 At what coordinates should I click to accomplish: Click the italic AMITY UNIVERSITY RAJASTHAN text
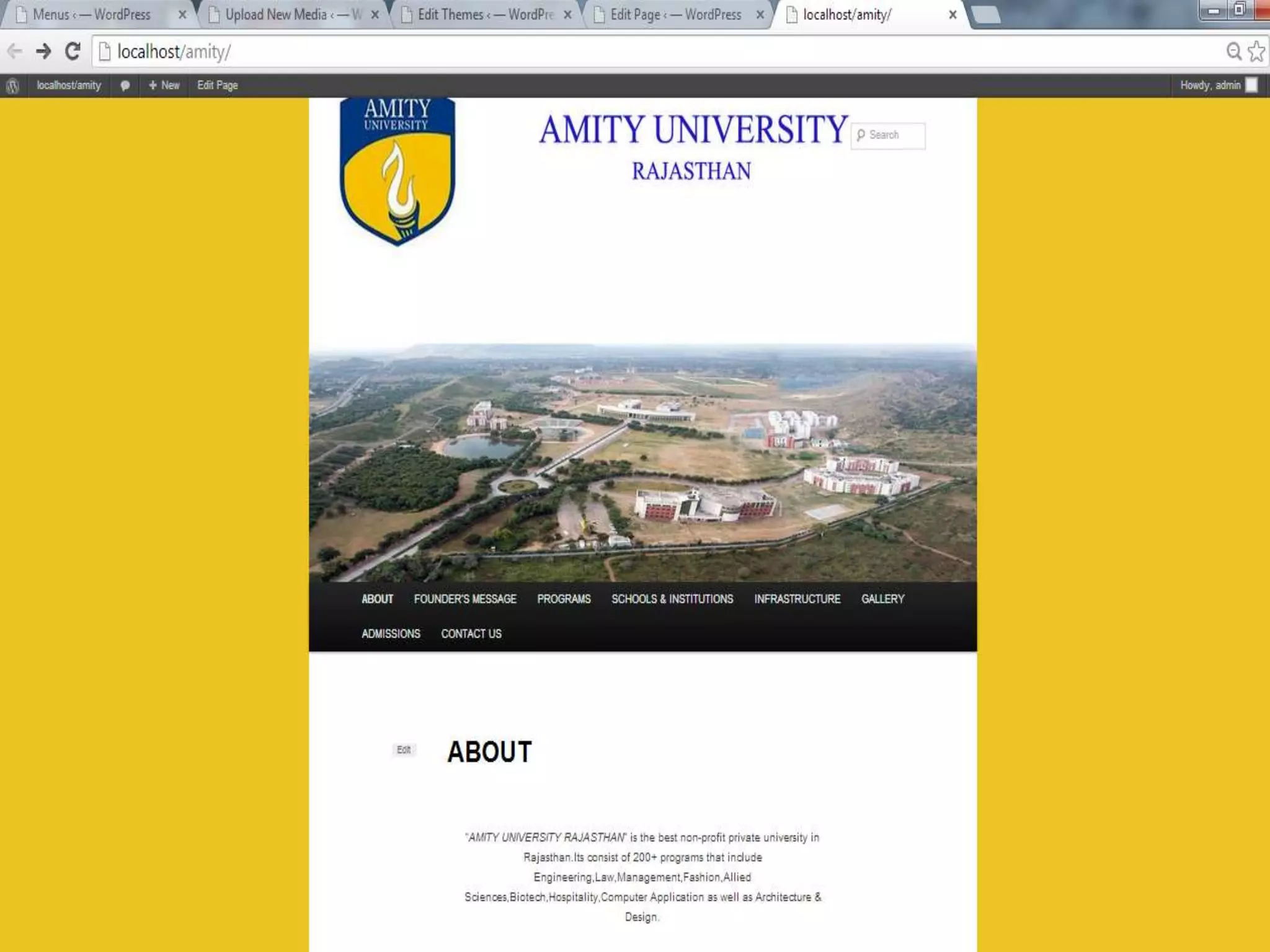click(546, 837)
